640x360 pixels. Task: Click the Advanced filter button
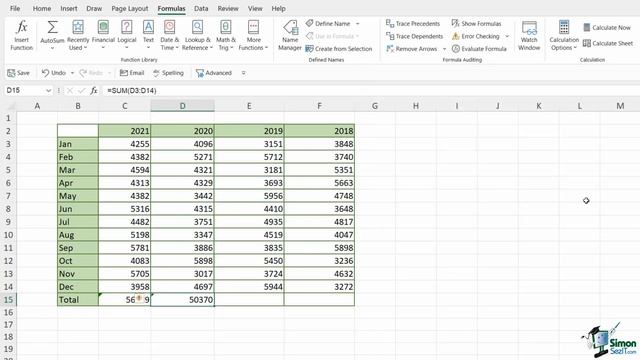(213, 73)
